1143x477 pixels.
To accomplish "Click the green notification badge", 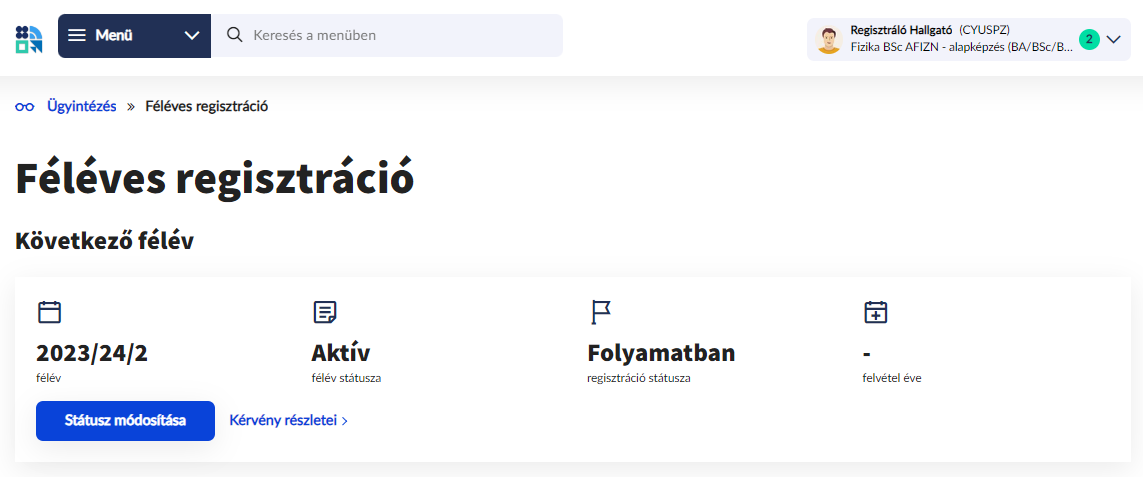I will (1089, 39).
